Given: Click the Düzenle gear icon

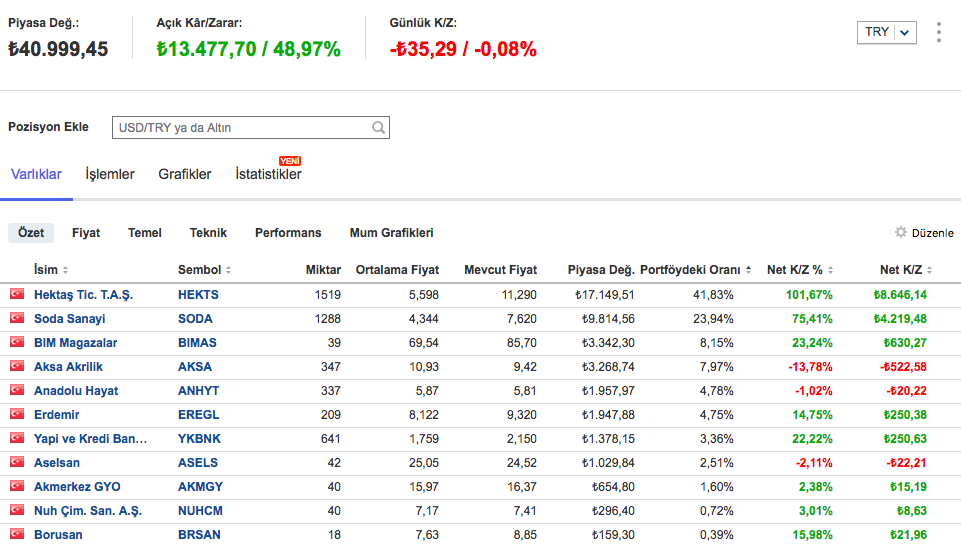Looking at the screenshot, I should (x=900, y=232).
